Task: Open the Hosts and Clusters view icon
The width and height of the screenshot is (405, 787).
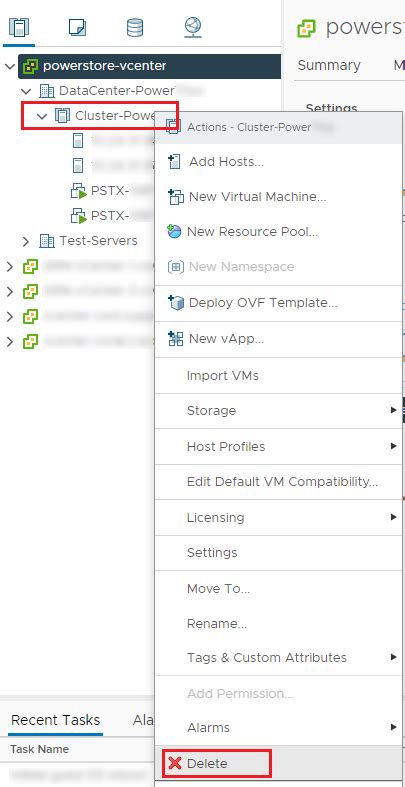Action: [x=19, y=27]
